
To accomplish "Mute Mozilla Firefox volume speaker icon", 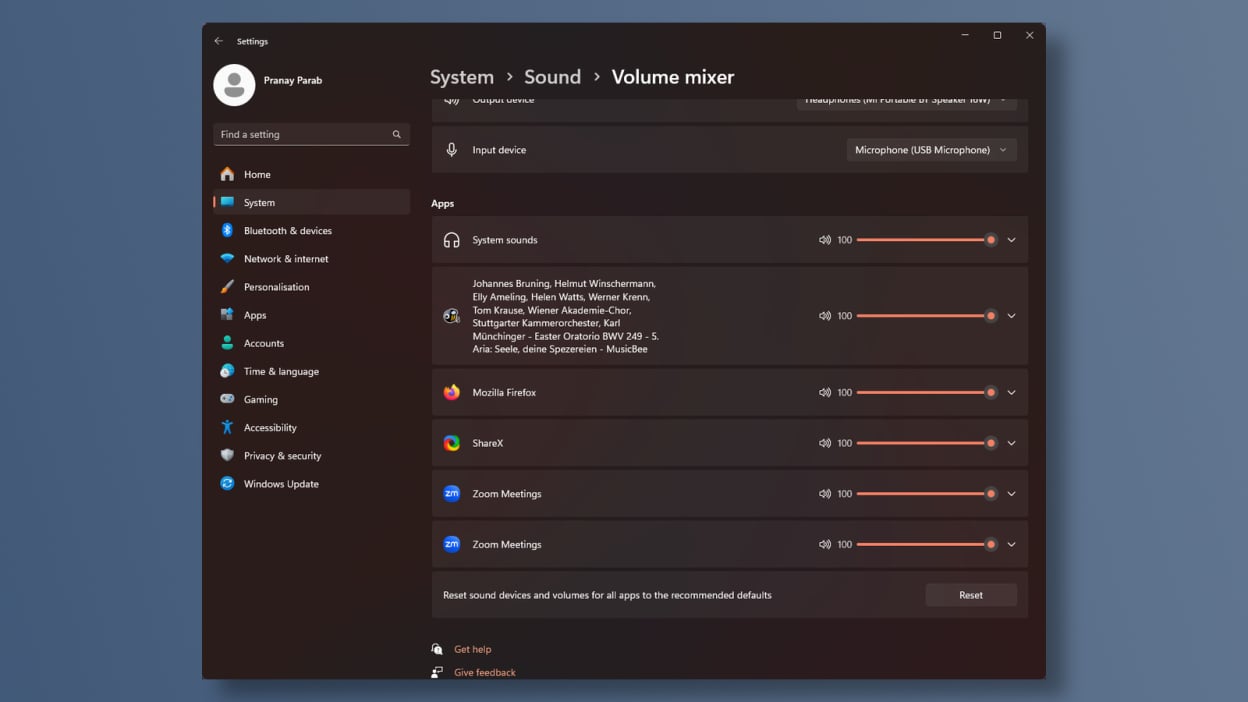I will (x=824, y=393).
